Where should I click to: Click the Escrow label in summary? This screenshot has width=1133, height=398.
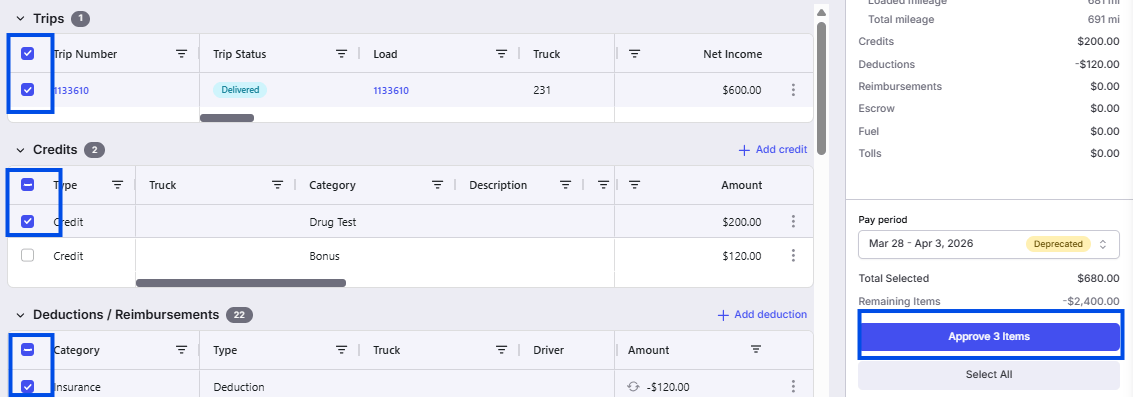[876, 108]
